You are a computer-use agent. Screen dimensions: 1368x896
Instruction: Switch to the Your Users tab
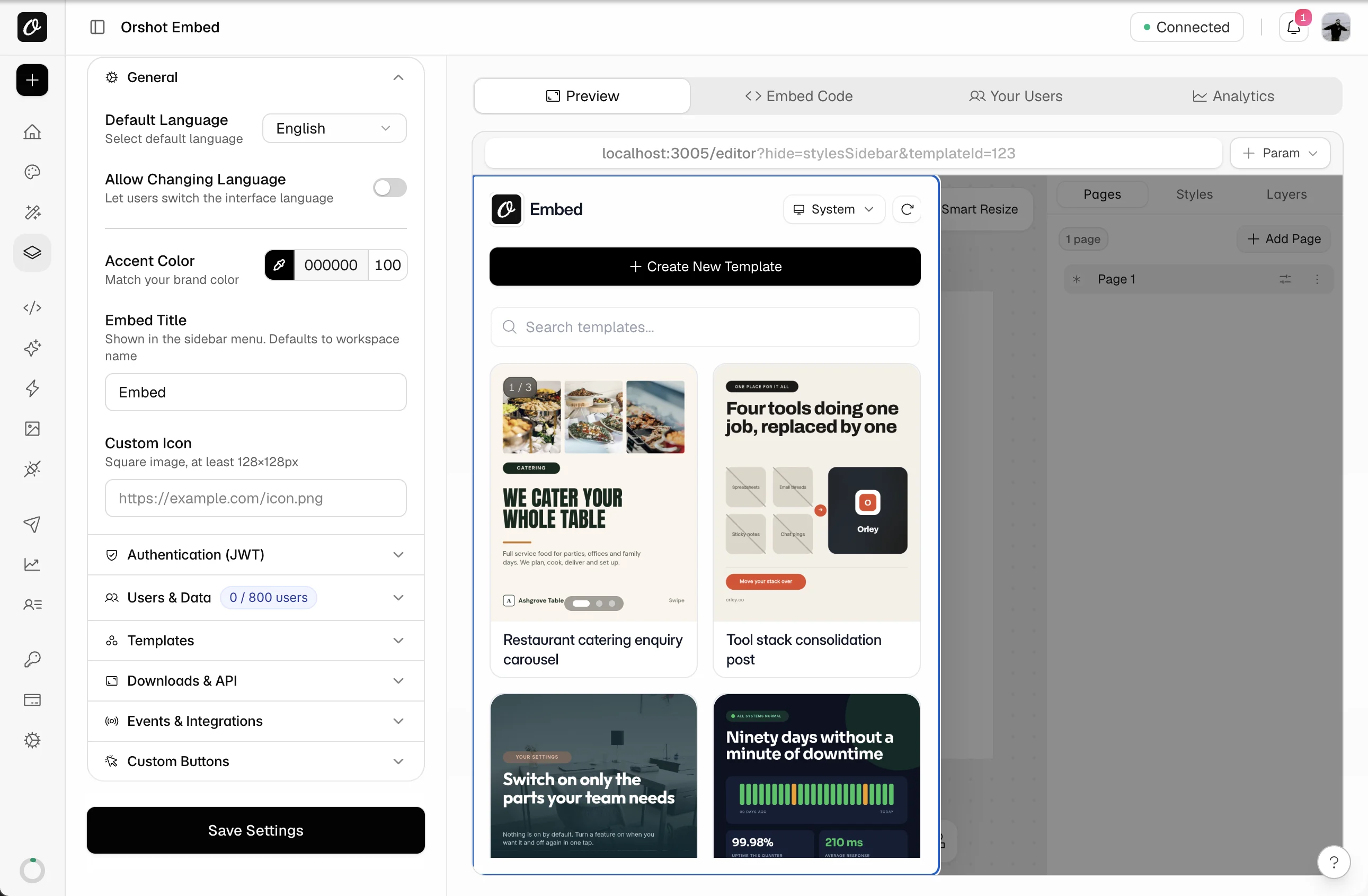pos(1016,96)
